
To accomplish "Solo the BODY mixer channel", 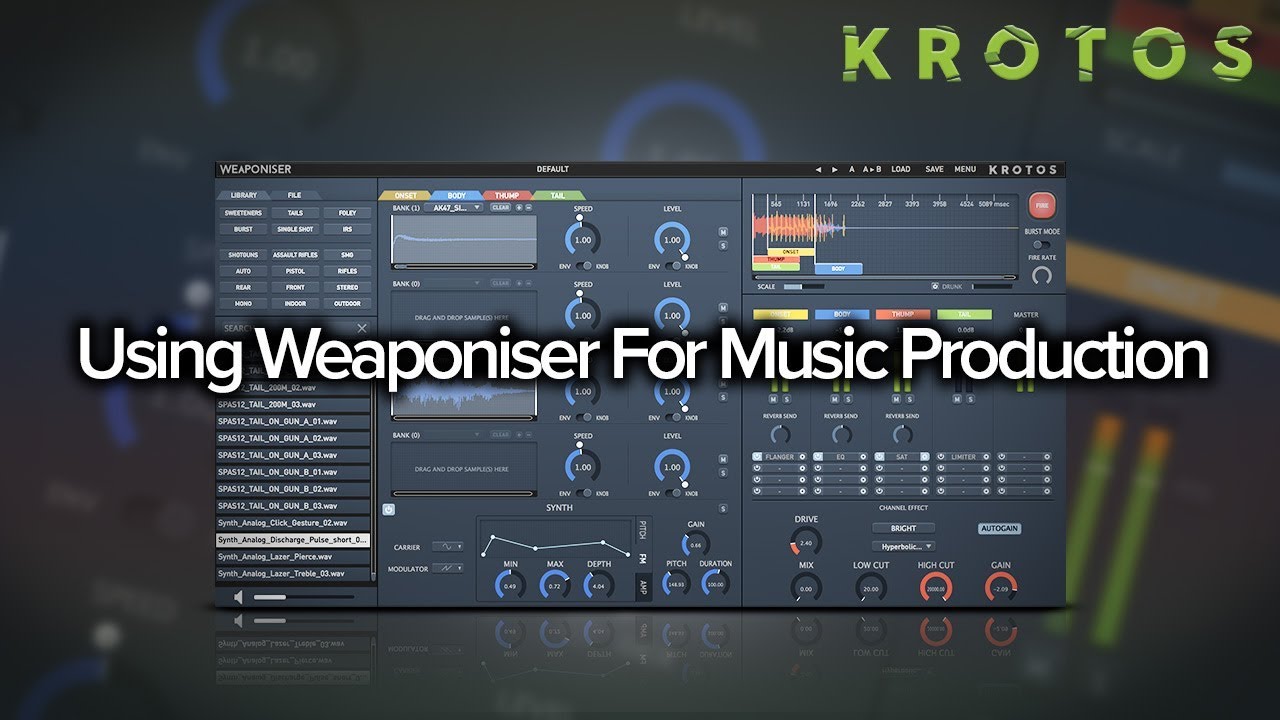I will (847, 399).
